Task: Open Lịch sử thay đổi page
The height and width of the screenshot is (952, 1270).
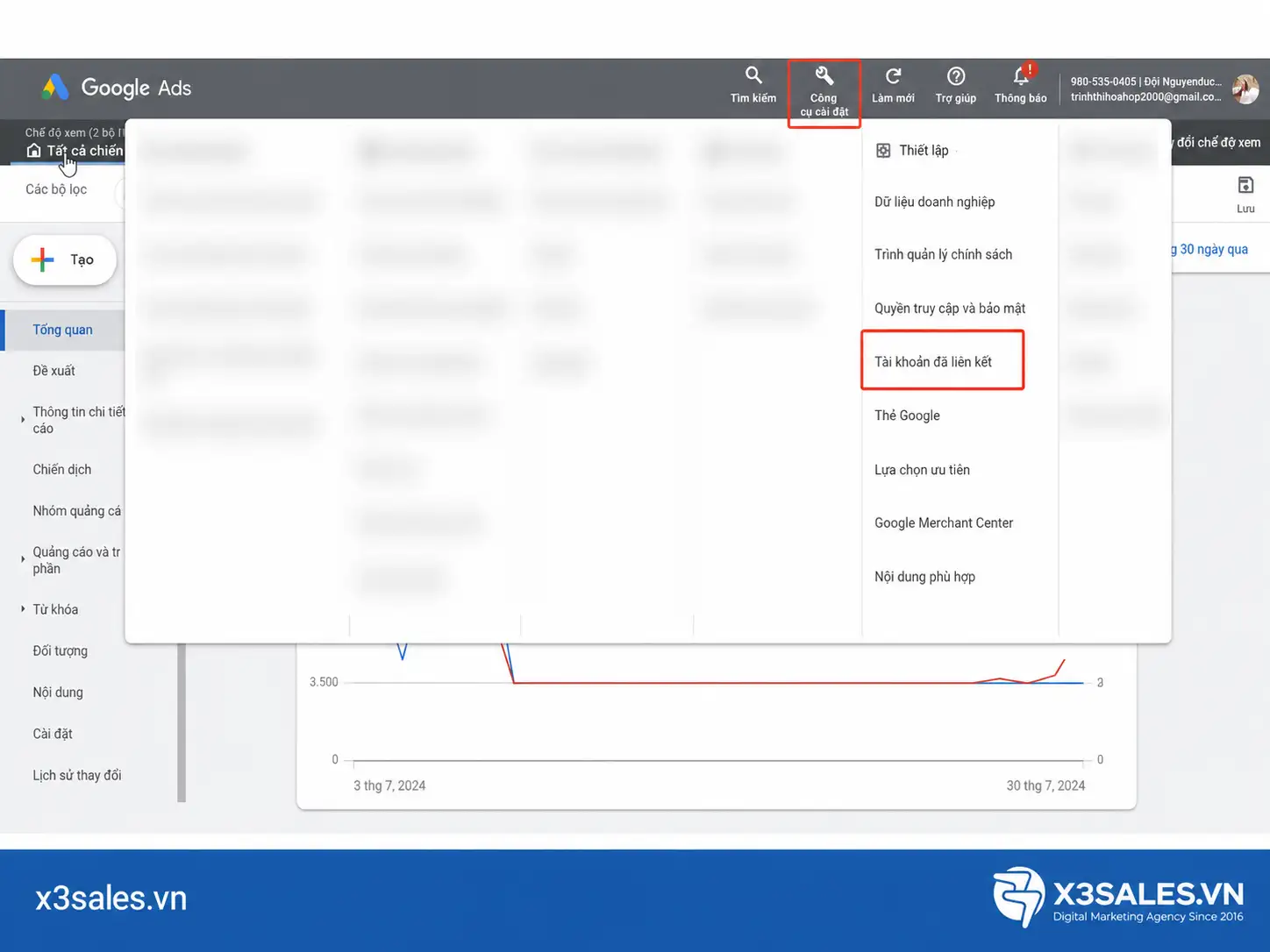Action: click(x=77, y=775)
